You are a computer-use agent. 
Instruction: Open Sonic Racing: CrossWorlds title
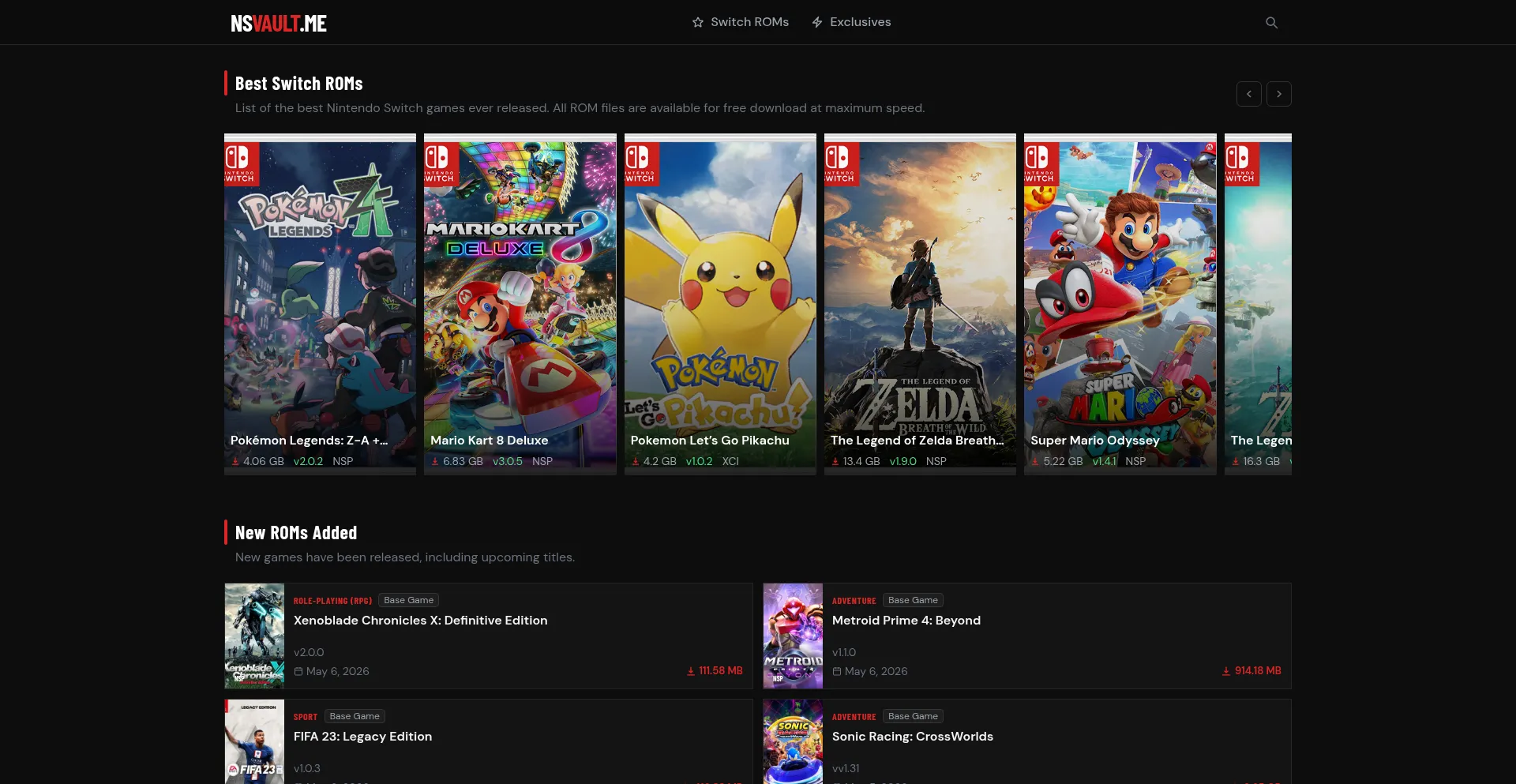point(913,737)
